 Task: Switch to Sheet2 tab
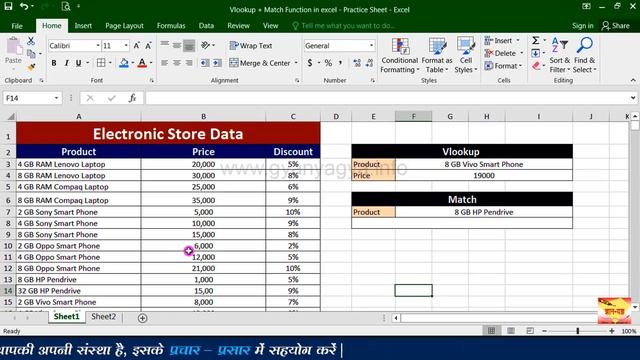103,317
